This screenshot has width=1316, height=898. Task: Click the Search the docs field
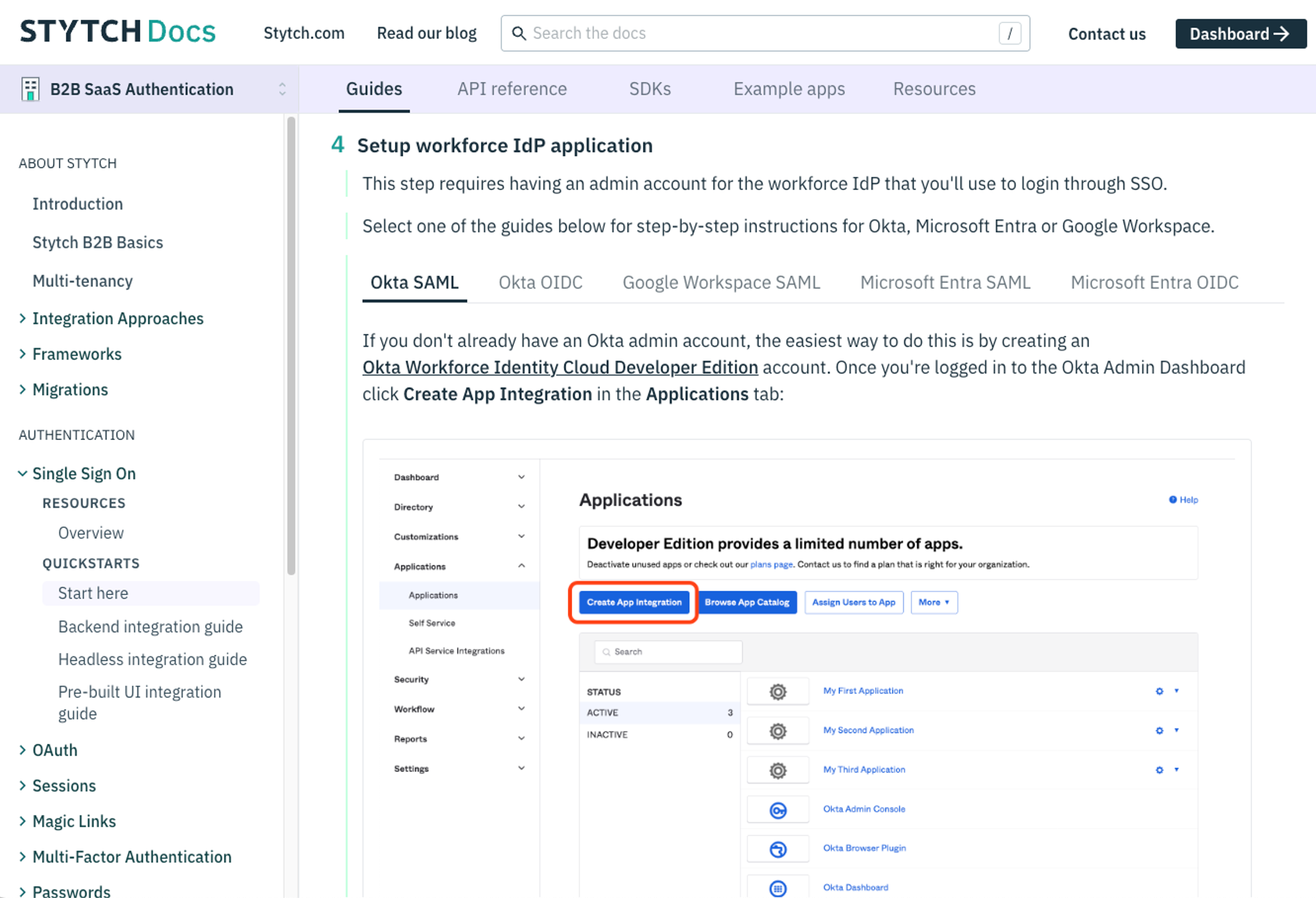point(759,33)
